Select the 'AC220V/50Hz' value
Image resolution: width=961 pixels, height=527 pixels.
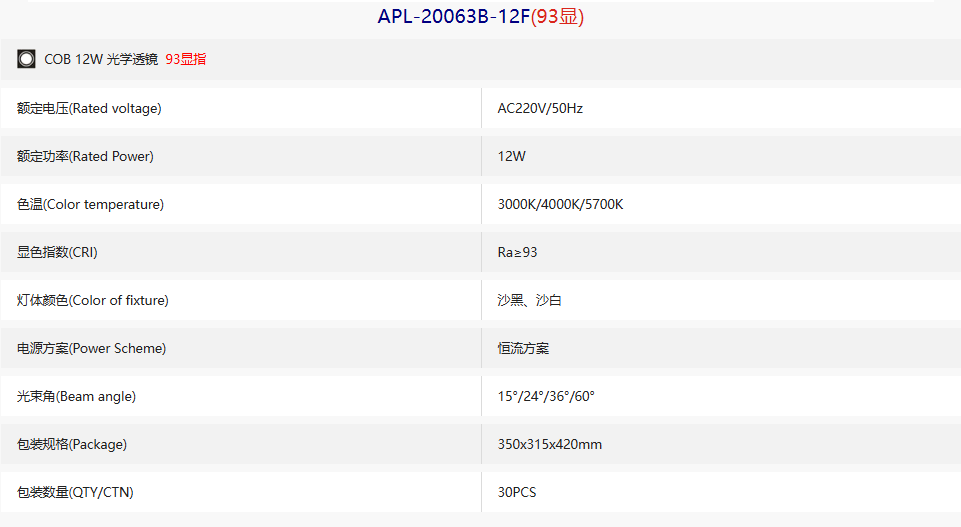pos(540,108)
